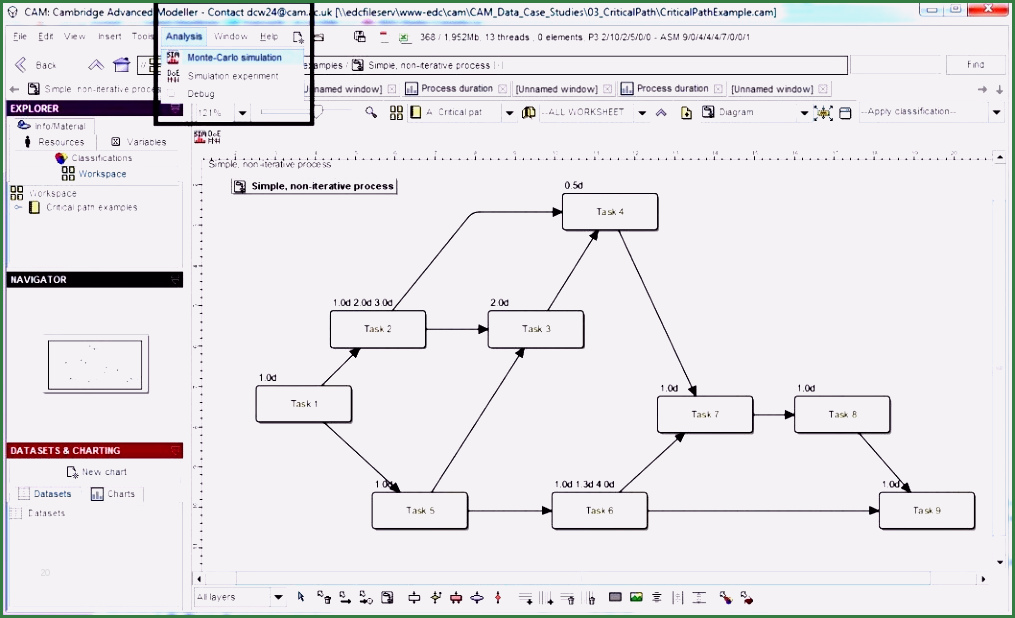This screenshot has width=1015, height=618.
Task: Click the insert image icon in bottom toolbar
Action: pos(636,597)
